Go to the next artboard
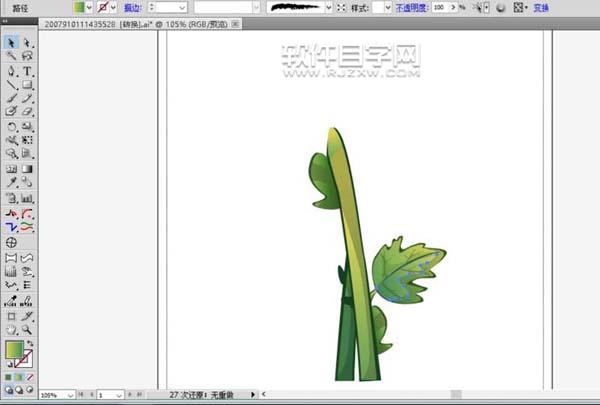Viewport: 600px width, 405px height. tap(130, 394)
